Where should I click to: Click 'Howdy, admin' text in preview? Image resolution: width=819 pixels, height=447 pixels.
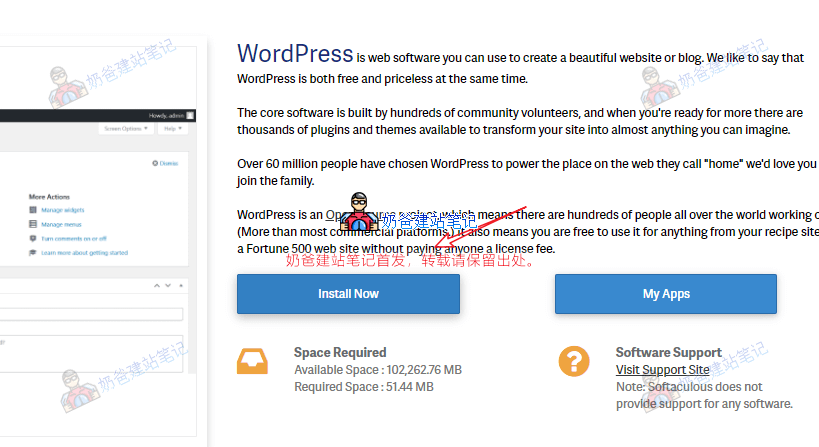coord(166,115)
